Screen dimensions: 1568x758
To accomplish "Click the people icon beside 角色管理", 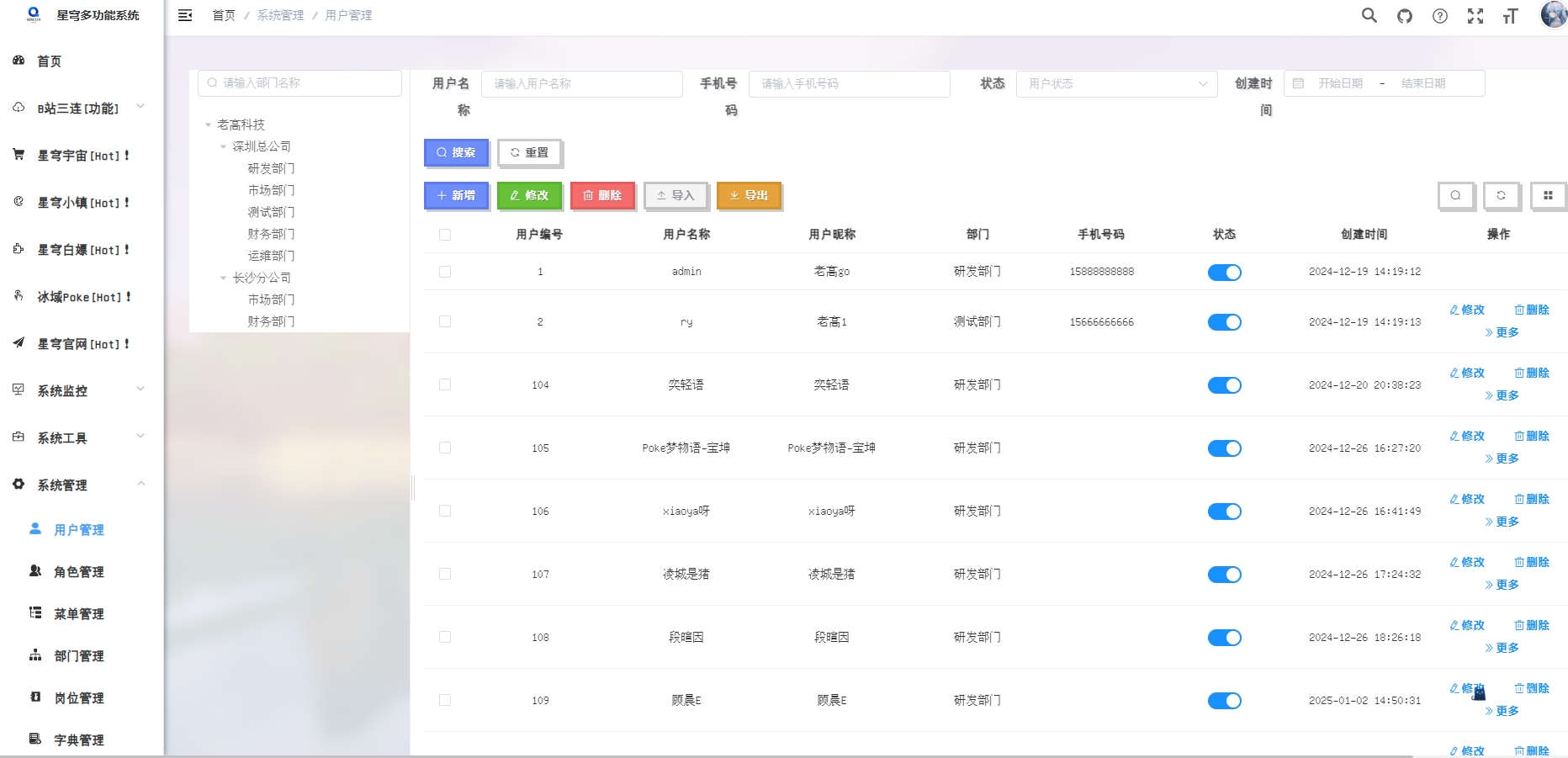I will click(x=35, y=571).
